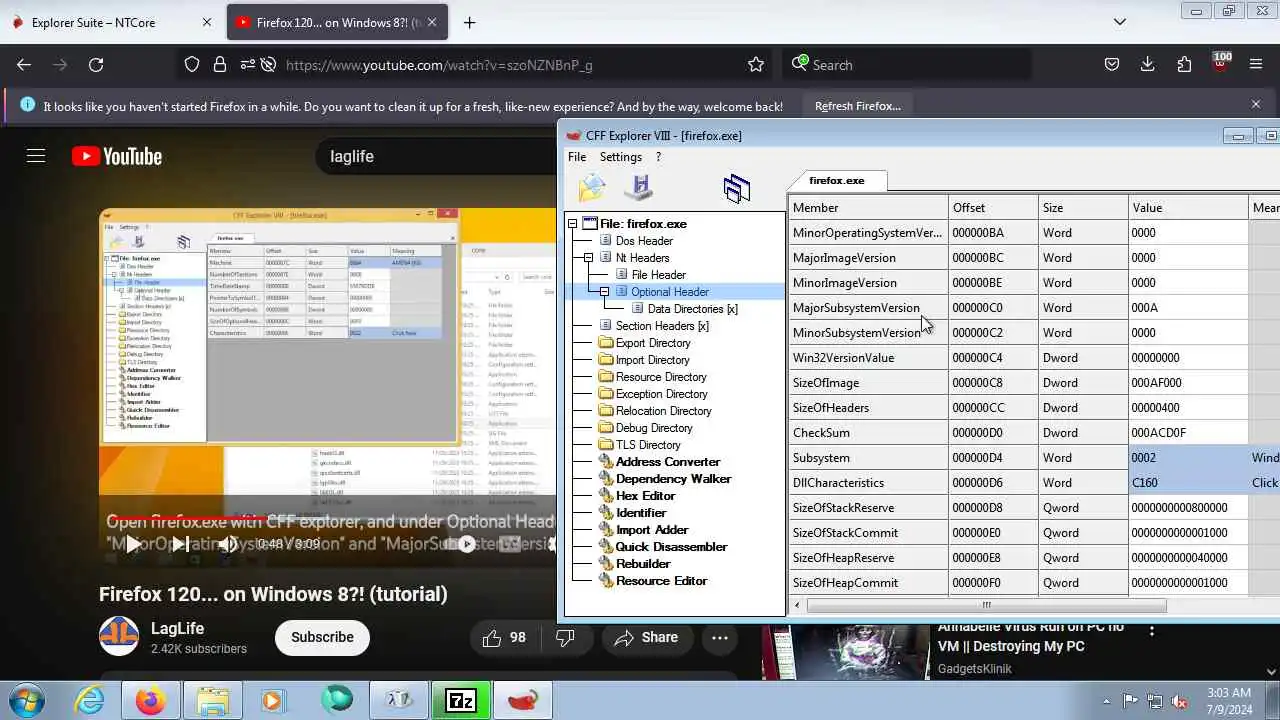The width and height of the screenshot is (1280, 720).
Task: Toggle the autoplay switch in player
Action: click(x=467, y=545)
